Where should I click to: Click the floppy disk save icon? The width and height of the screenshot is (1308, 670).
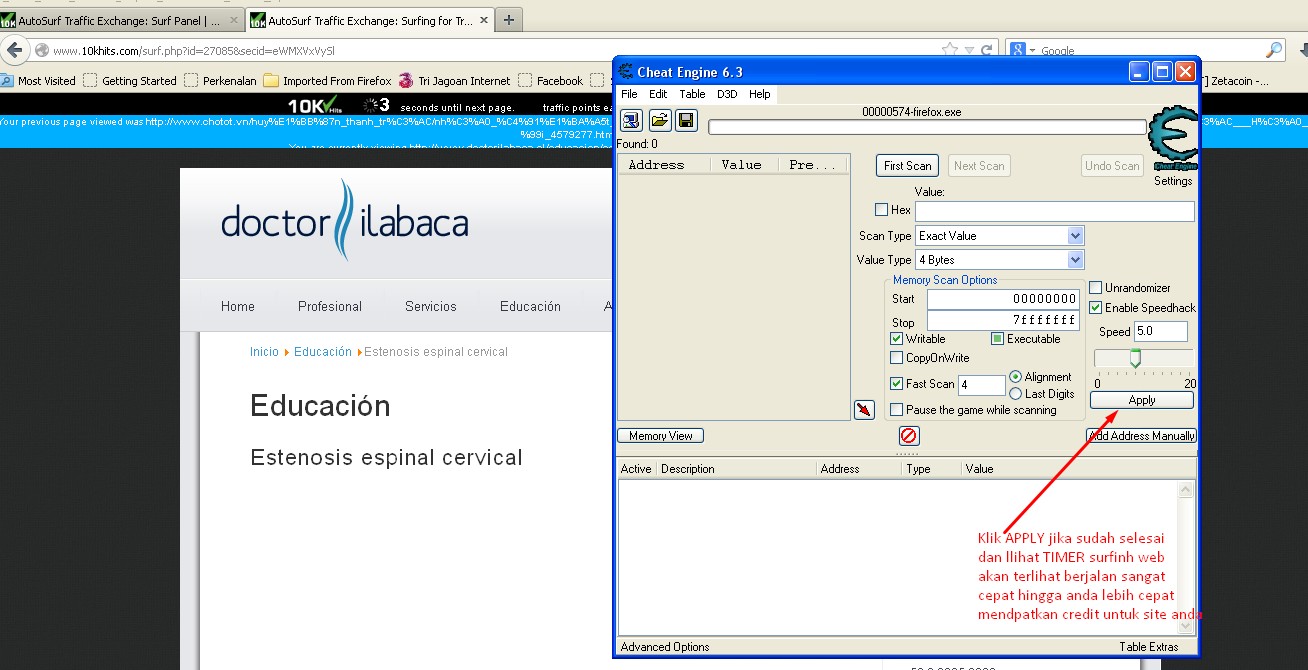click(686, 121)
